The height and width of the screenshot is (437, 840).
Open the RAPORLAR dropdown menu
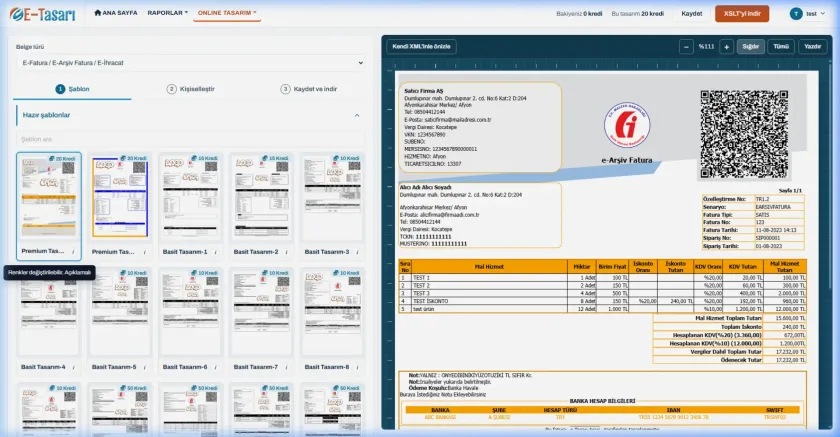[168, 12]
